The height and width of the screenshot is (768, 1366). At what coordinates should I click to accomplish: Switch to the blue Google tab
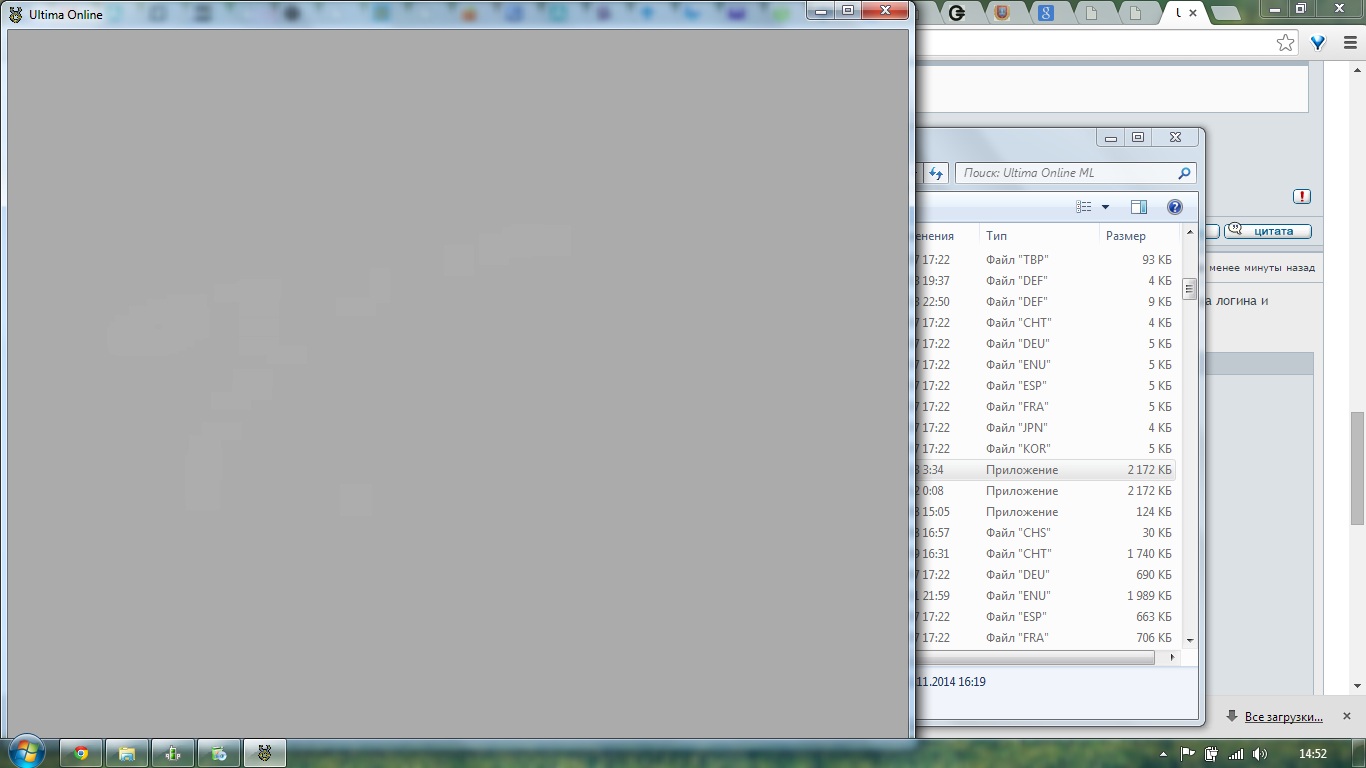[x=1046, y=13]
